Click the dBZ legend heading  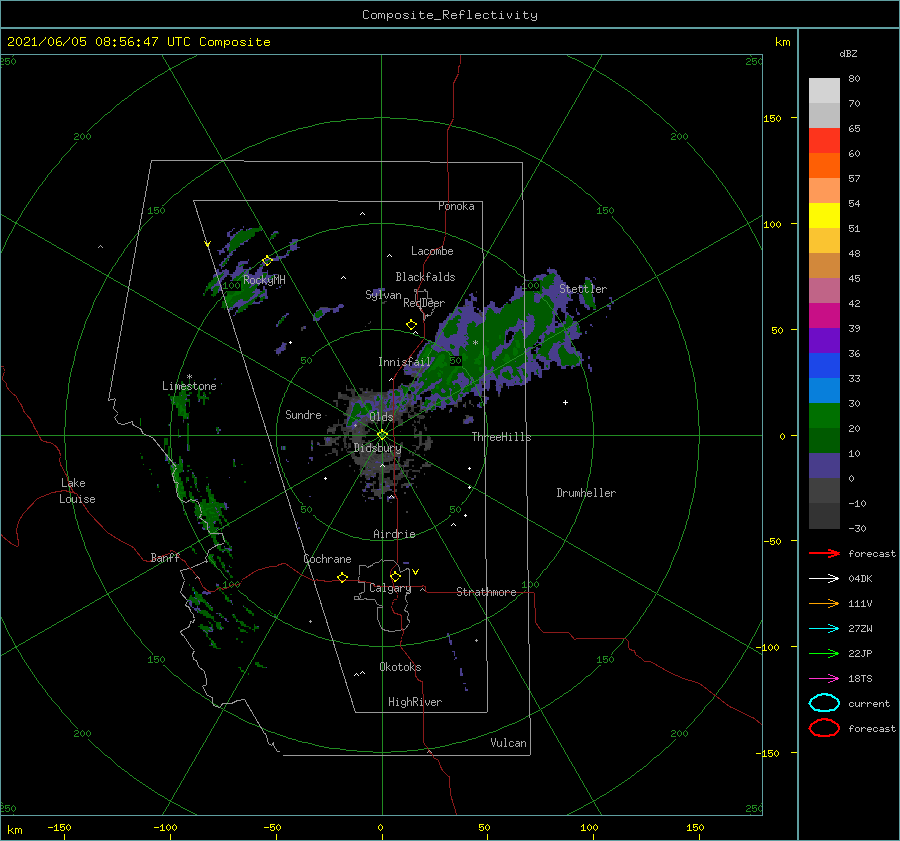848,53
